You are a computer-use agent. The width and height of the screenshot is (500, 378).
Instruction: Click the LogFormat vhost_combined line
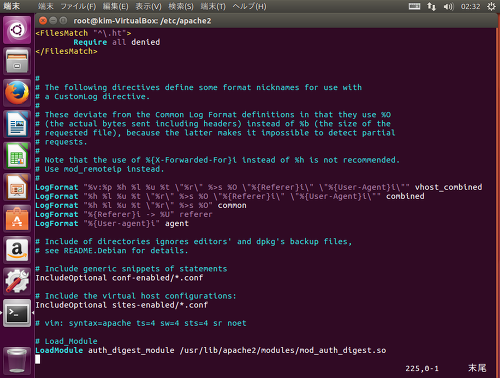[x=259, y=187]
